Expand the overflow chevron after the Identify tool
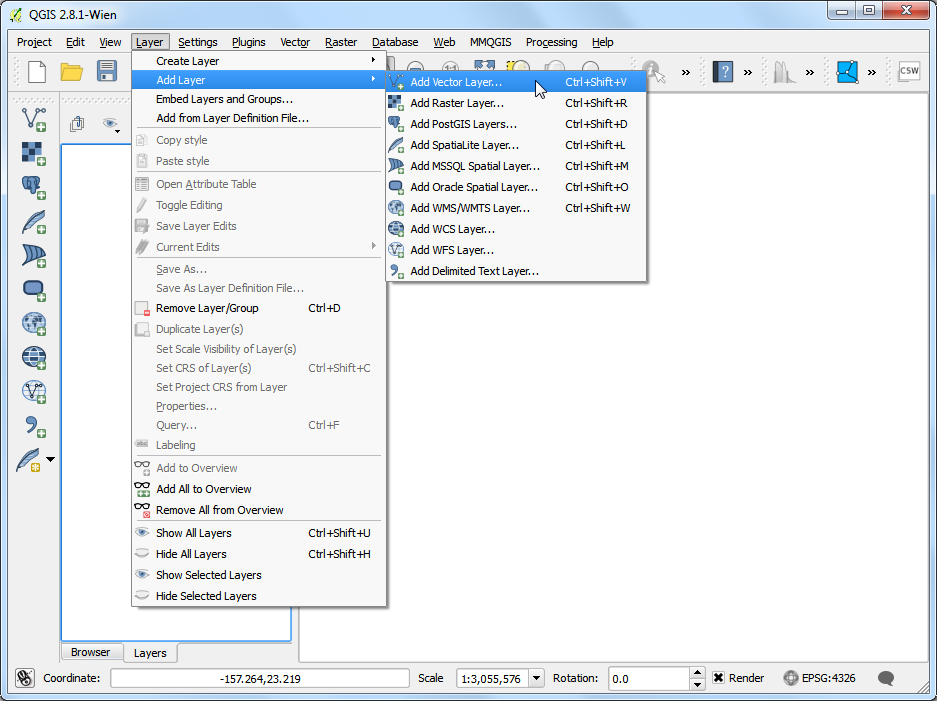 pyautogui.click(x=685, y=72)
